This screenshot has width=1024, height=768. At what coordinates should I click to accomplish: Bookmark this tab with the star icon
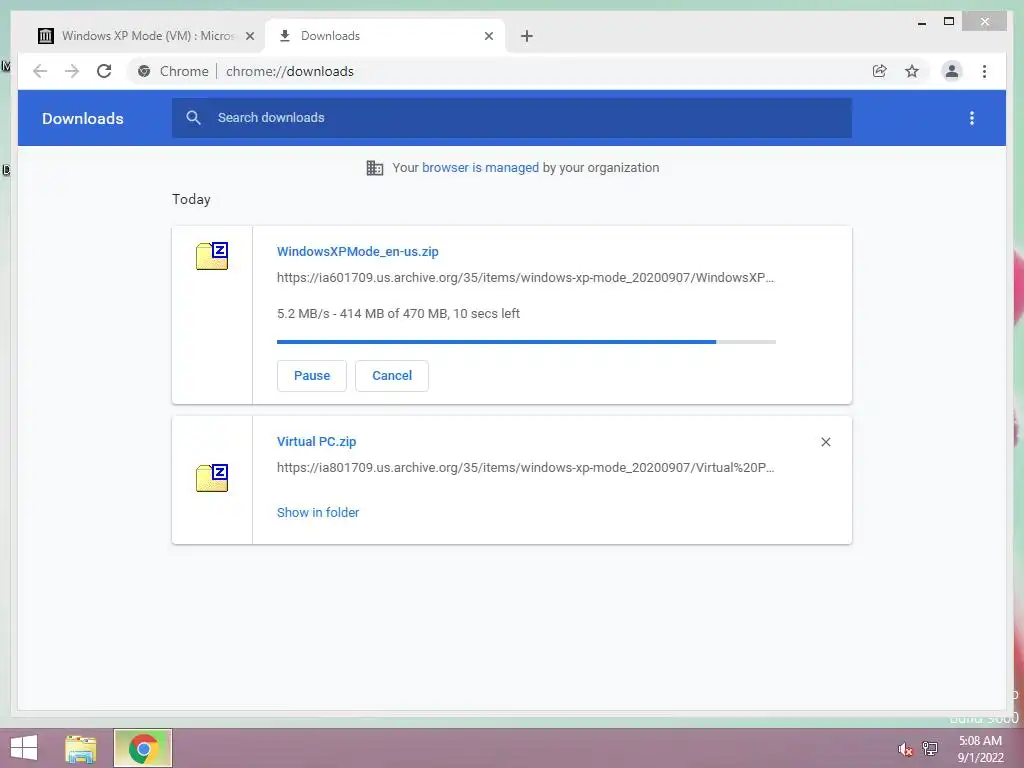(x=912, y=71)
